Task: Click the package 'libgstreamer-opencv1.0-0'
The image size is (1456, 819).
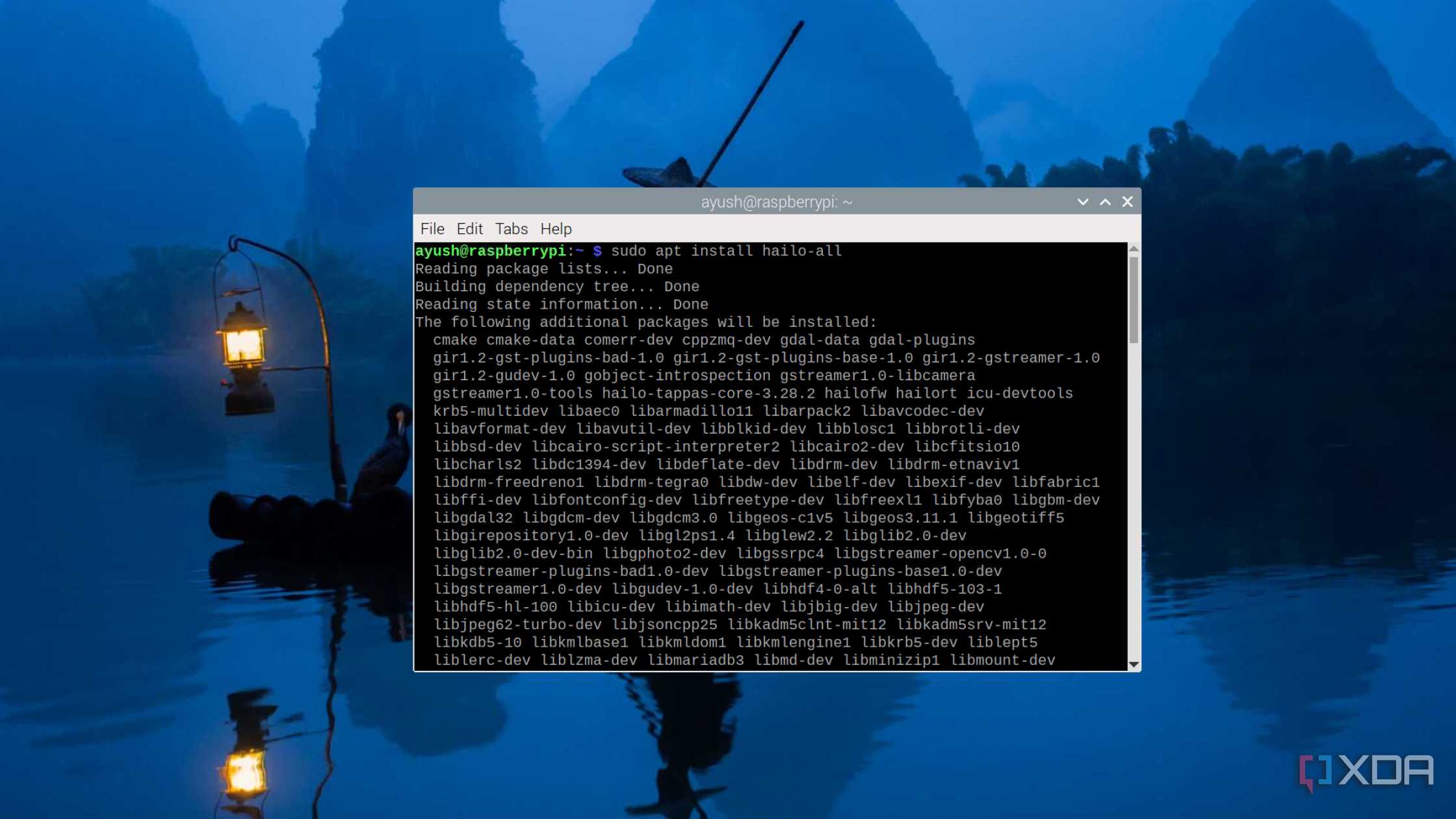Action: tap(940, 553)
